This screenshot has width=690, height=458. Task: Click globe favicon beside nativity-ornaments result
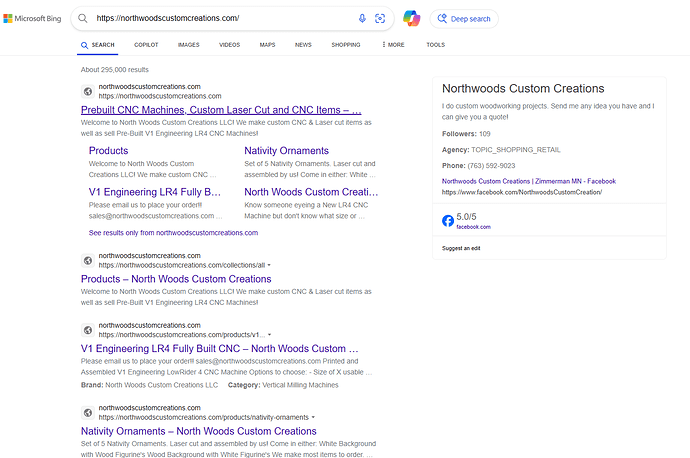click(88, 413)
